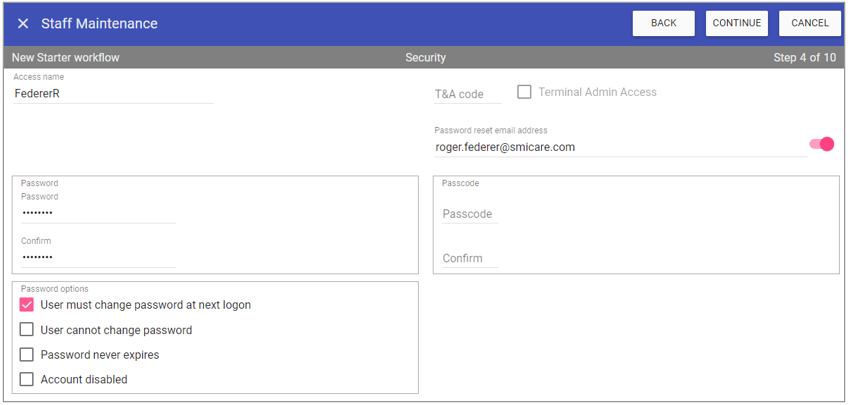Image resolution: width=850 pixels, height=405 pixels.
Task: Tick the Account disabled checkbox
Action: [27, 380]
